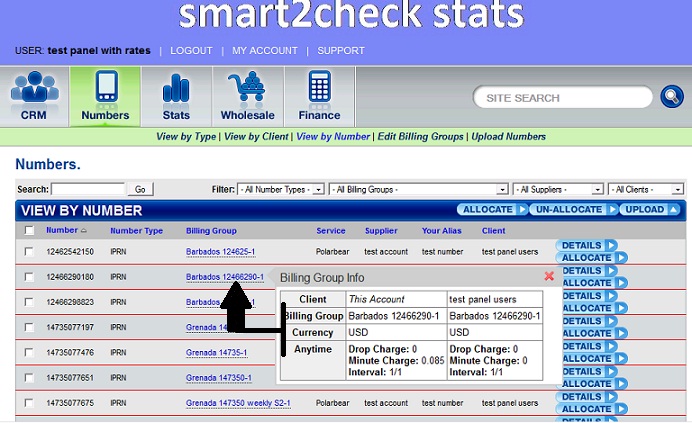Click the magnifying glass site search icon
The width and height of the screenshot is (692, 423).
pos(672,96)
